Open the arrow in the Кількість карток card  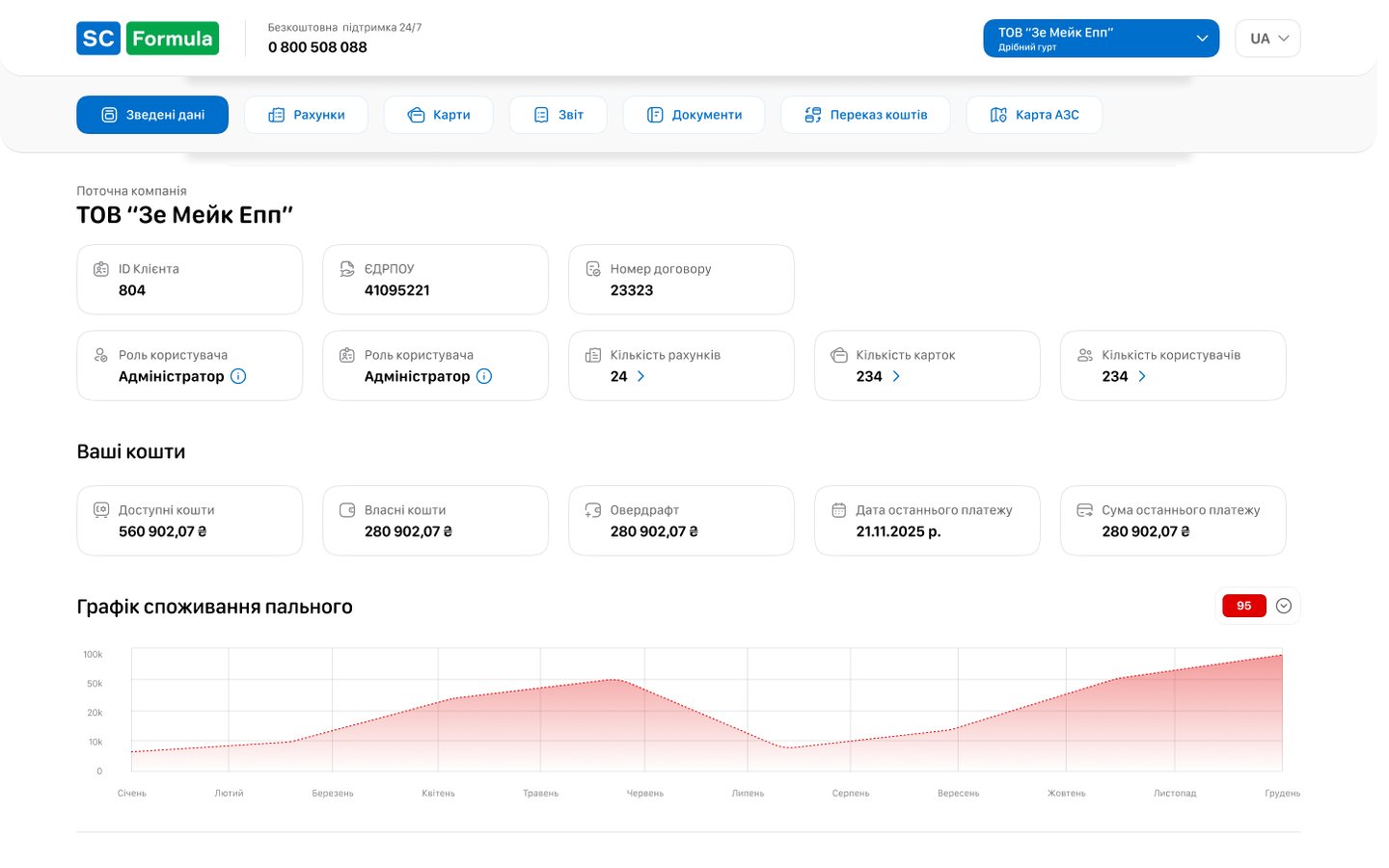point(896,376)
